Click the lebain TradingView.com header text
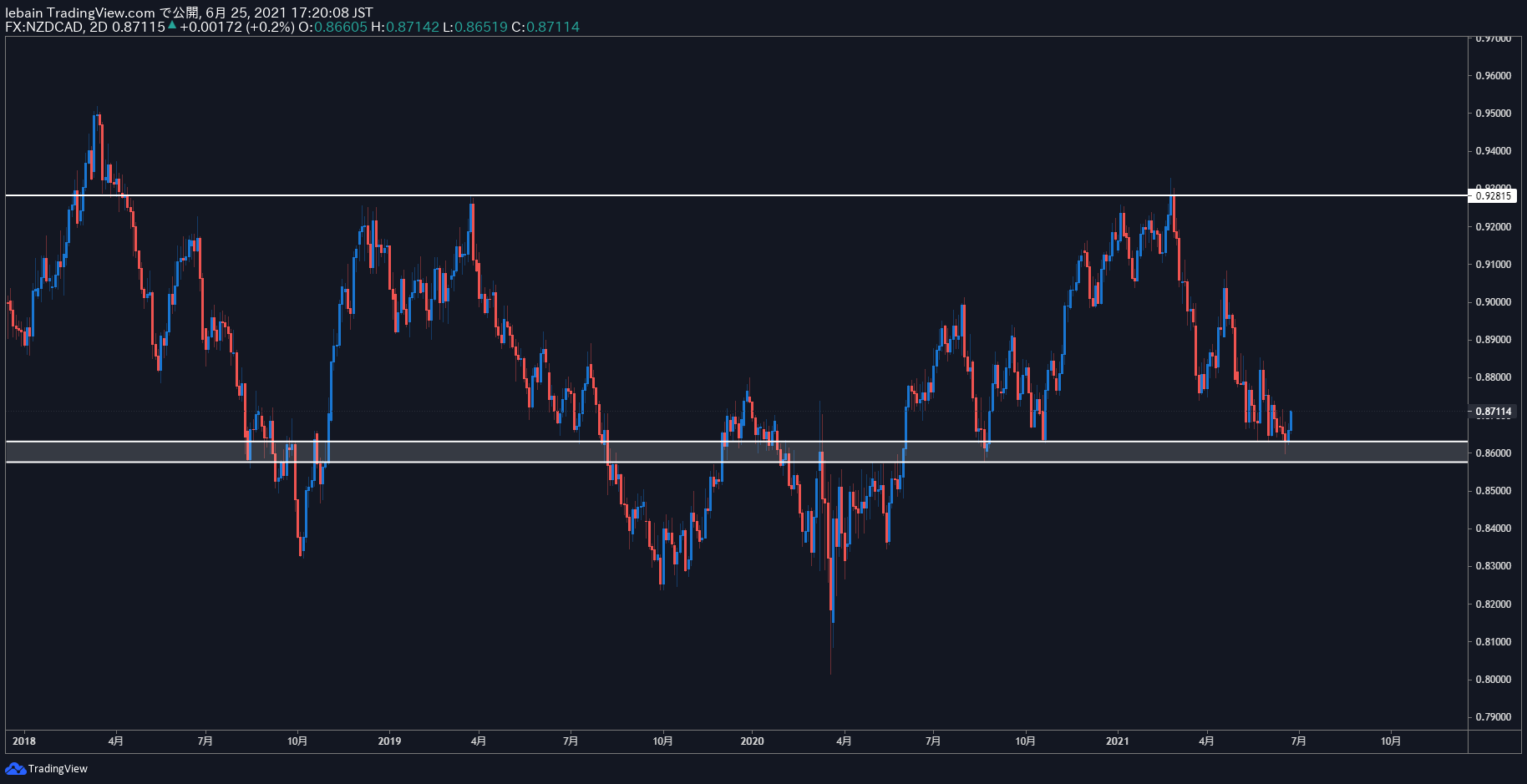This screenshot has height=784, width=1527. pyautogui.click(x=80, y=13)
